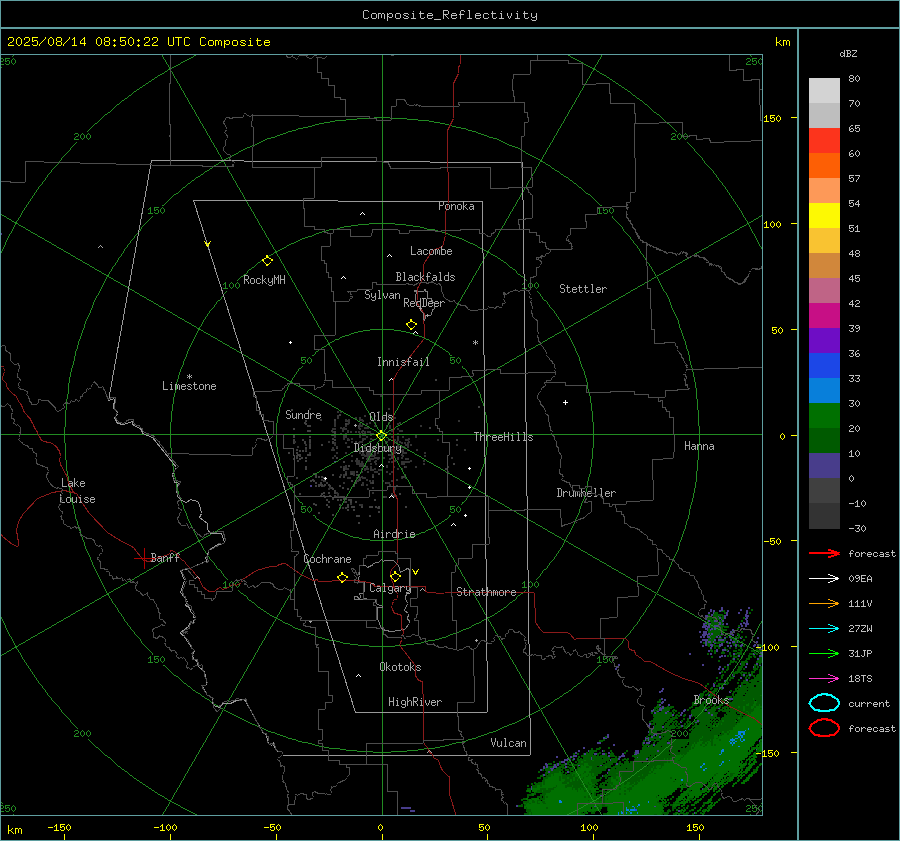Click the Okotoks city label
The height and width of the screenshot is (841, 900).
click(400, 667)
